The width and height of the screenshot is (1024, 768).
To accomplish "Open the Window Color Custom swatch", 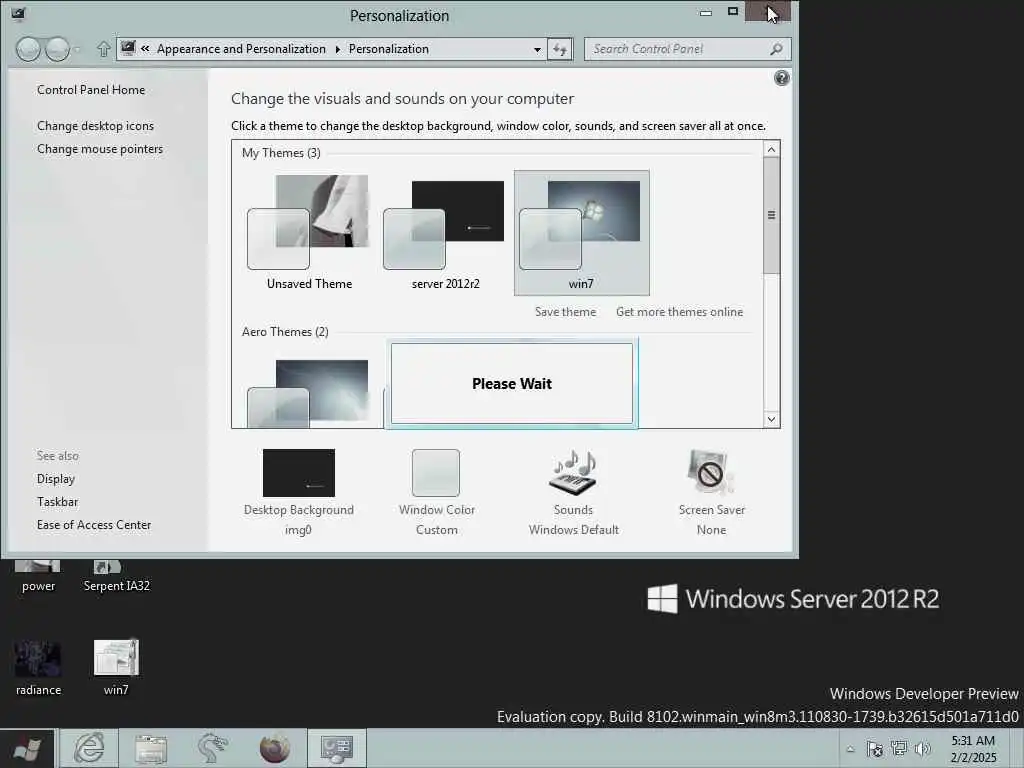I will [436, 492].
